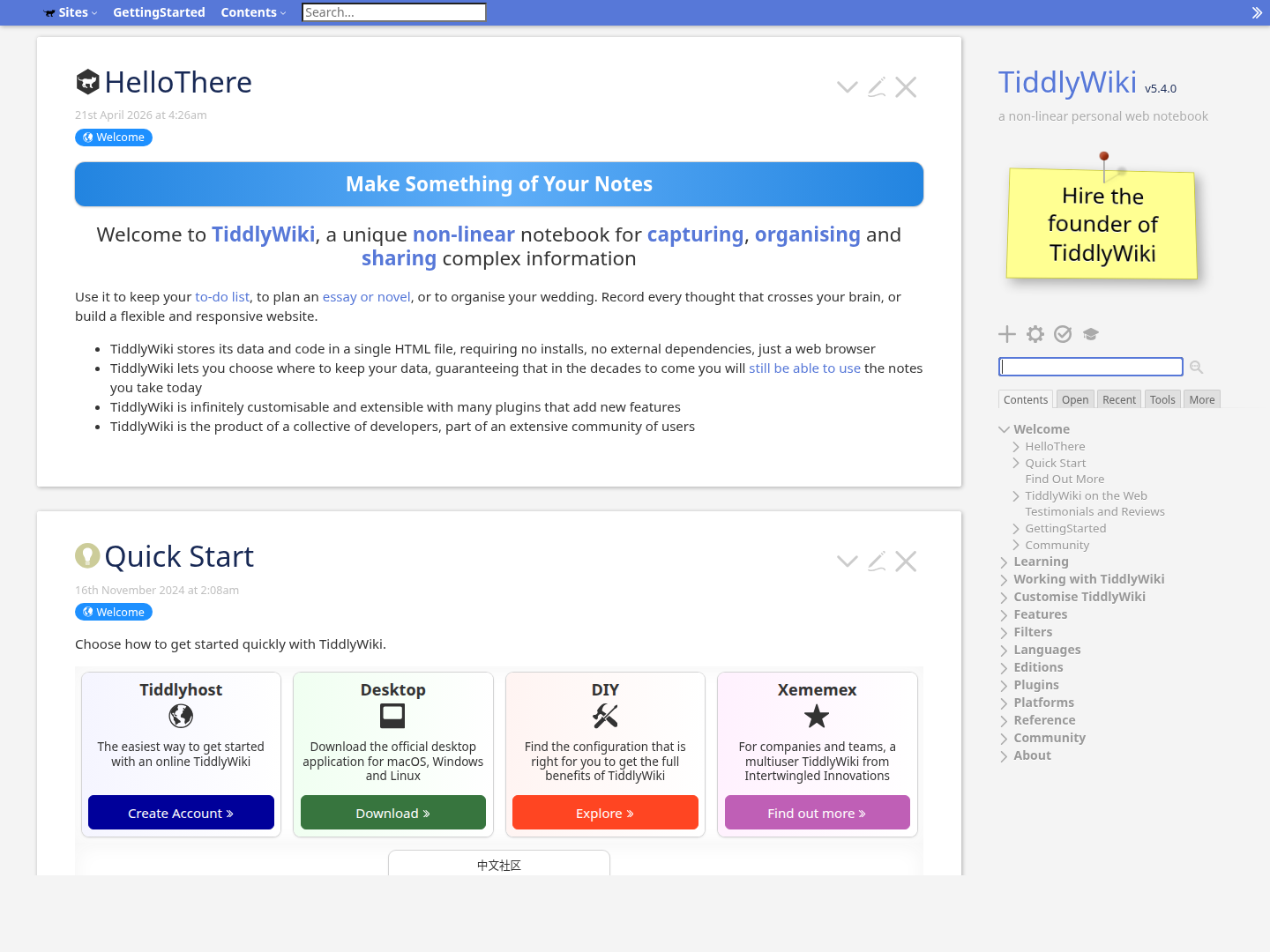This screenshot has width=1270, height=952.
Task: Click the purple Find out more button
Action: 817,813
